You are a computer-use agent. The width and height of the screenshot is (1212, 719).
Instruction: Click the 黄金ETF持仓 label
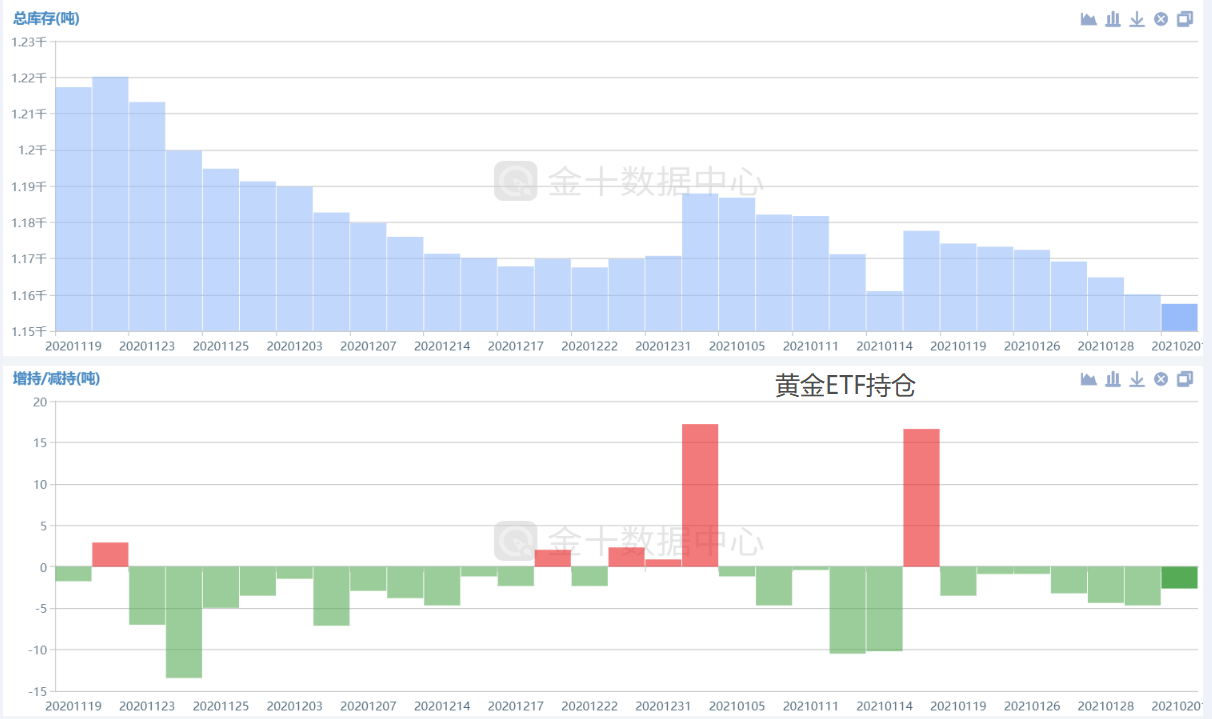click(x=845, y=386)
